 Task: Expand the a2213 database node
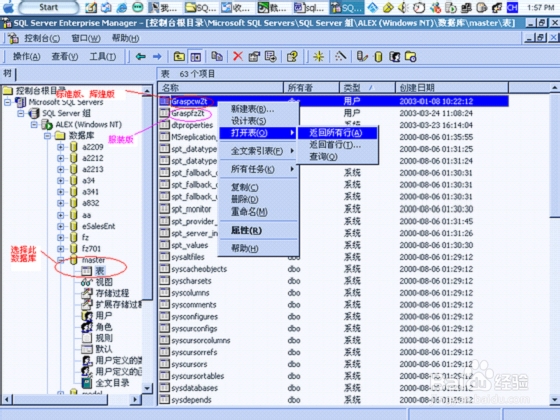[x=60, y=169]
